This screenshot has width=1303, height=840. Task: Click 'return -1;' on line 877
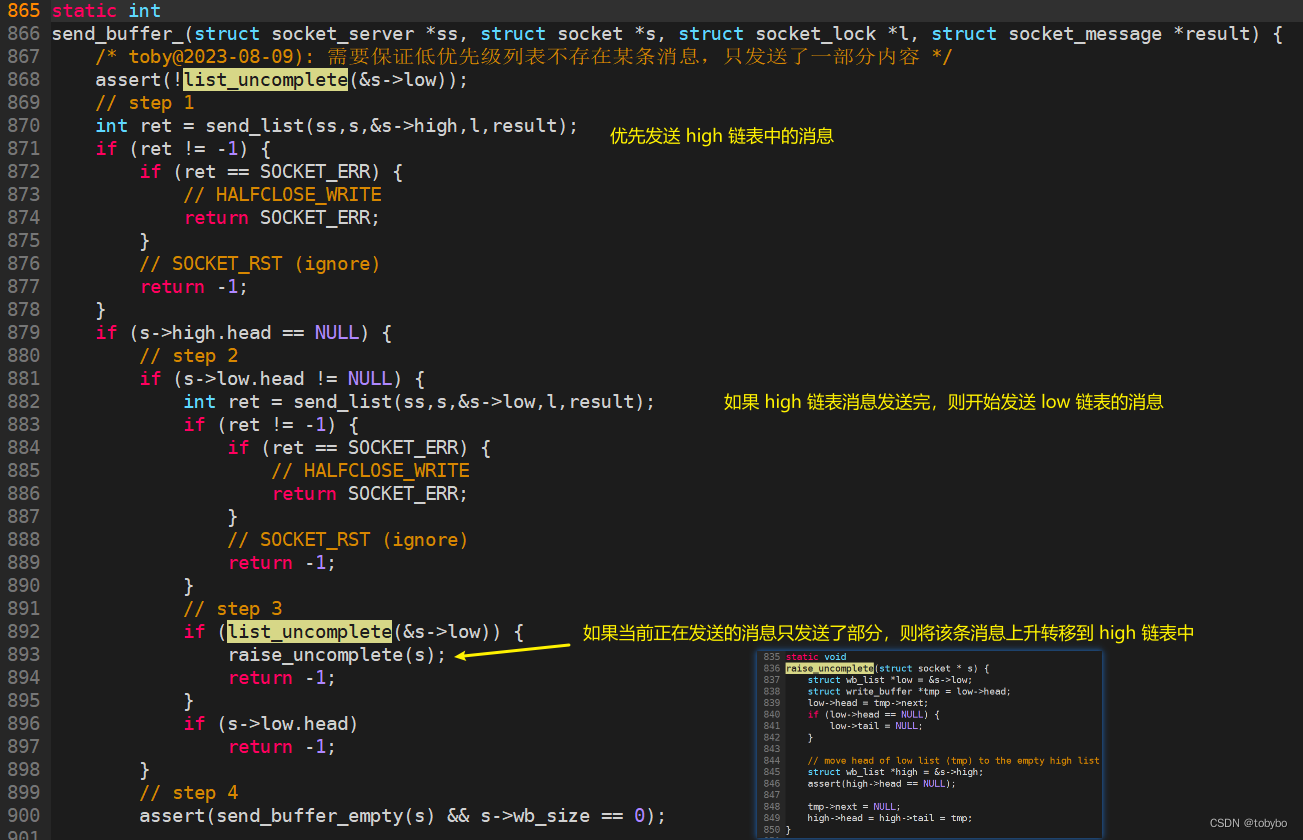coord(194,287)
